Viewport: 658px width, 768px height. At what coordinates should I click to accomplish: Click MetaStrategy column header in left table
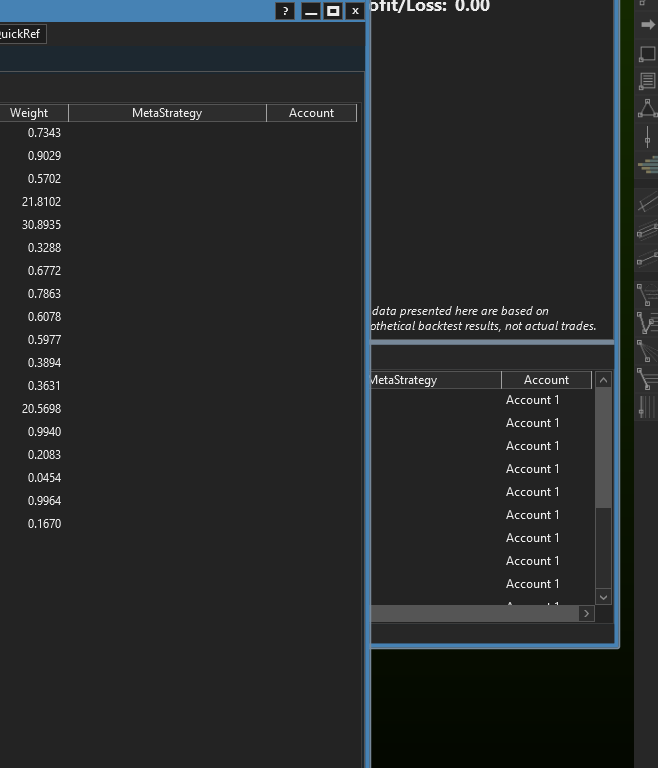(x=167, y=113)
